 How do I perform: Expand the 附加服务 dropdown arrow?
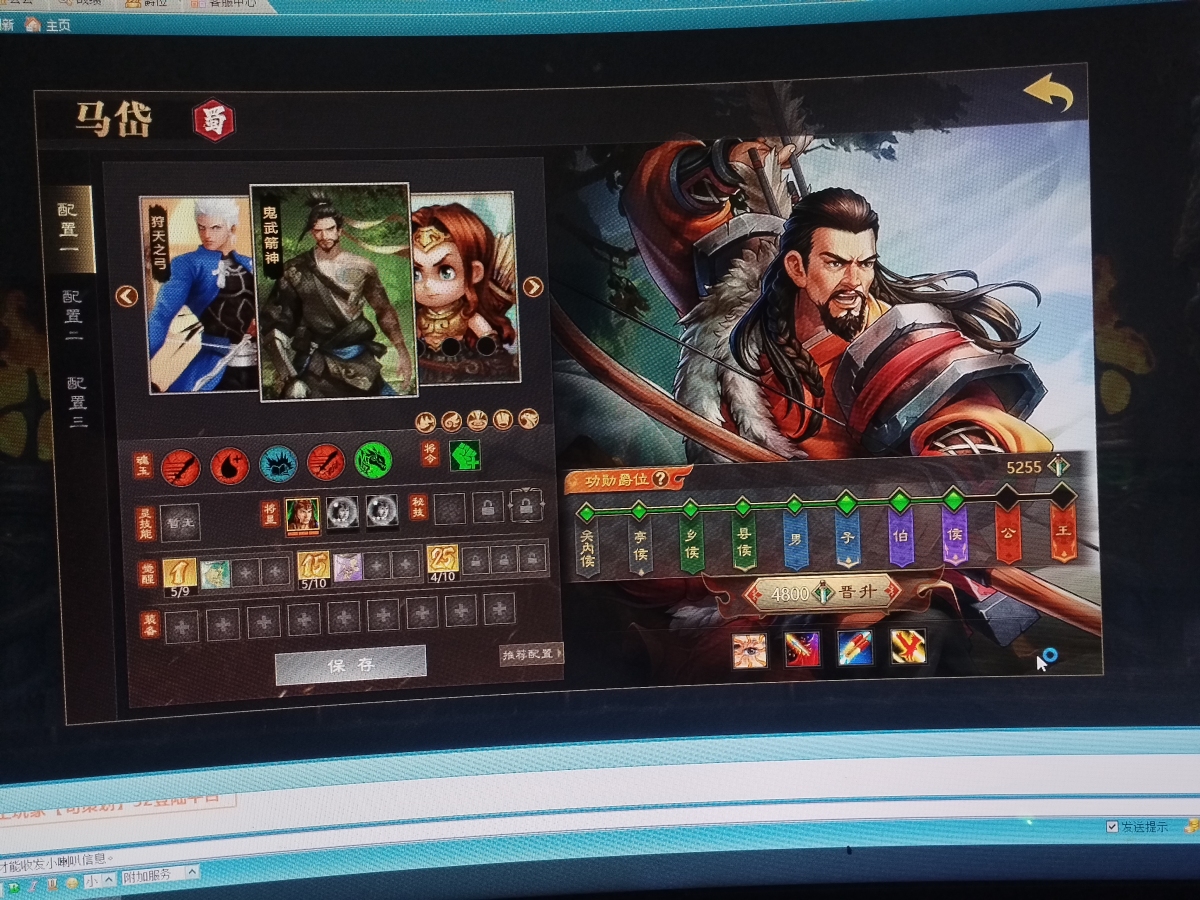192,874
